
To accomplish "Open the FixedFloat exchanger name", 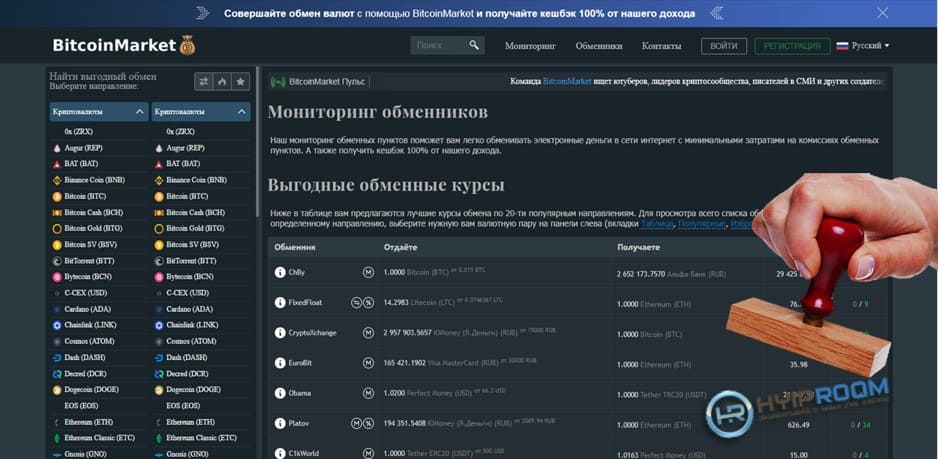I will [305, 303].
